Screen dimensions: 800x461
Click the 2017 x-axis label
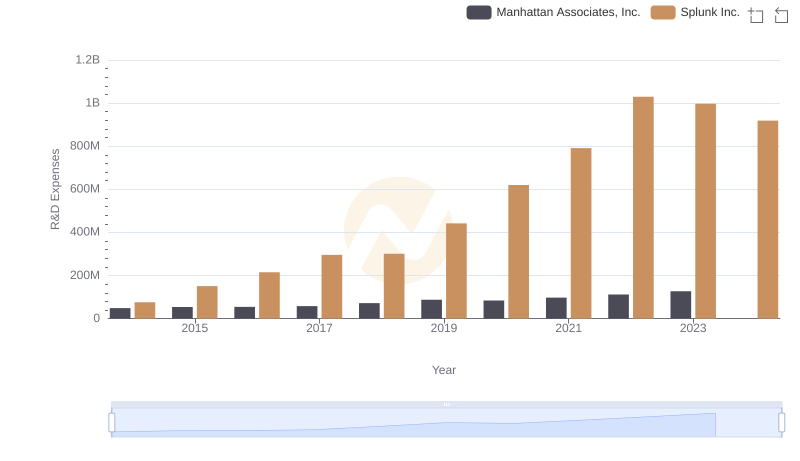point(319,328)
